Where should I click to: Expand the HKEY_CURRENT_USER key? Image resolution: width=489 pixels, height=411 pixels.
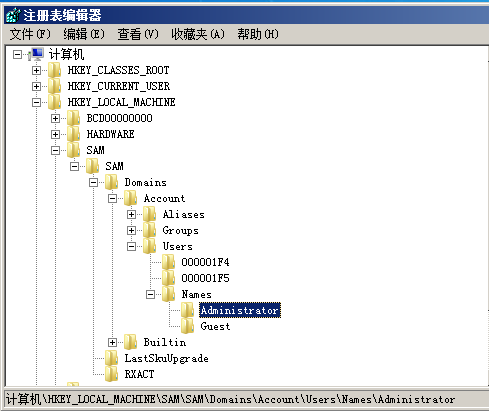[x=36, y=86]
